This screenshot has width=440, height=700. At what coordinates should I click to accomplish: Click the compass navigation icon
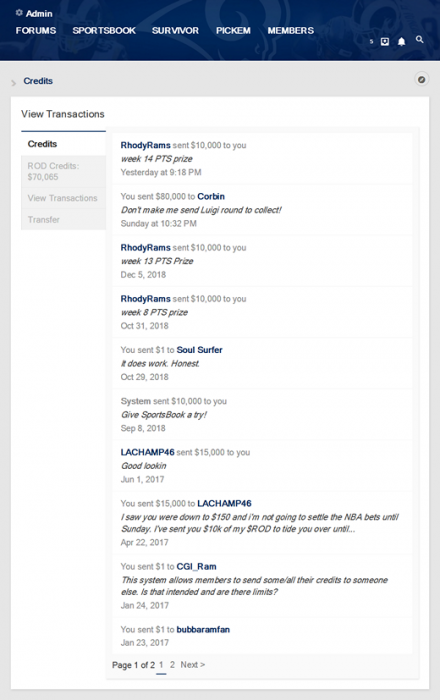421,80
